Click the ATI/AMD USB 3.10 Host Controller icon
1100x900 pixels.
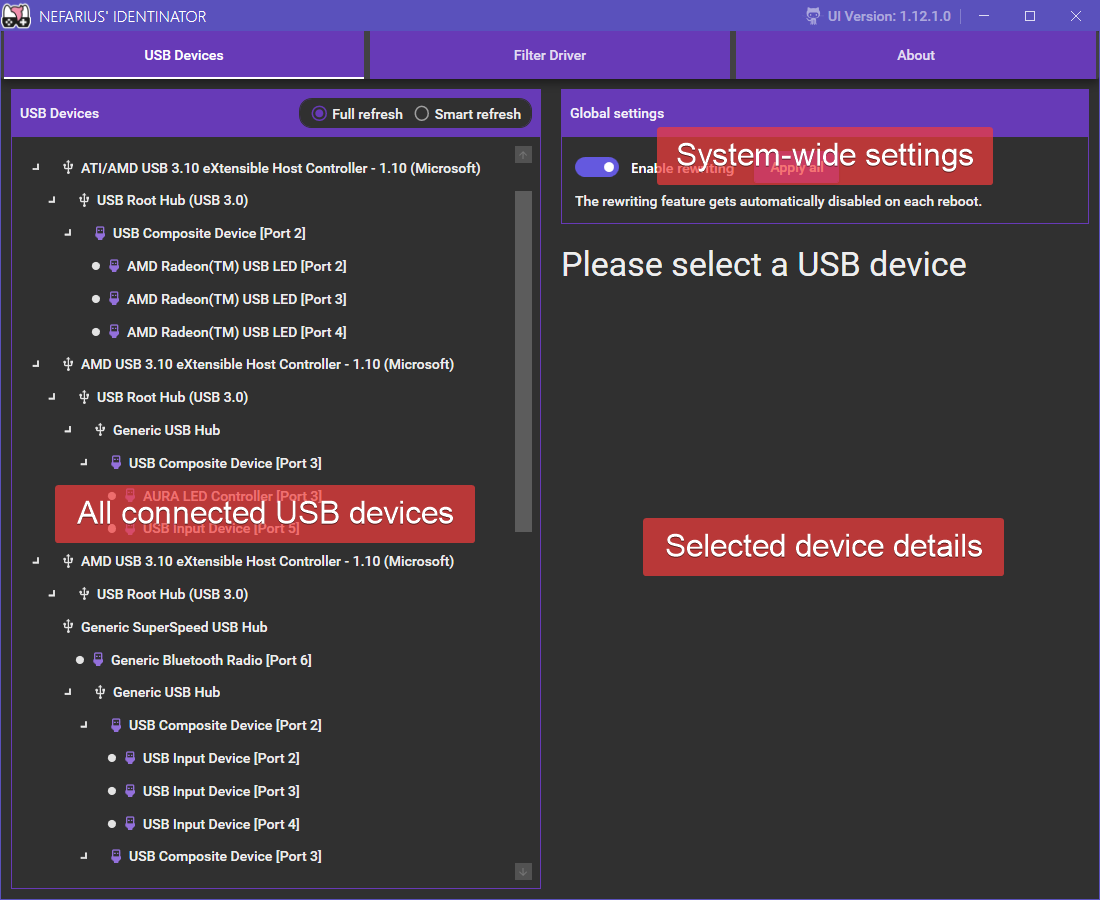click(68, 168)
